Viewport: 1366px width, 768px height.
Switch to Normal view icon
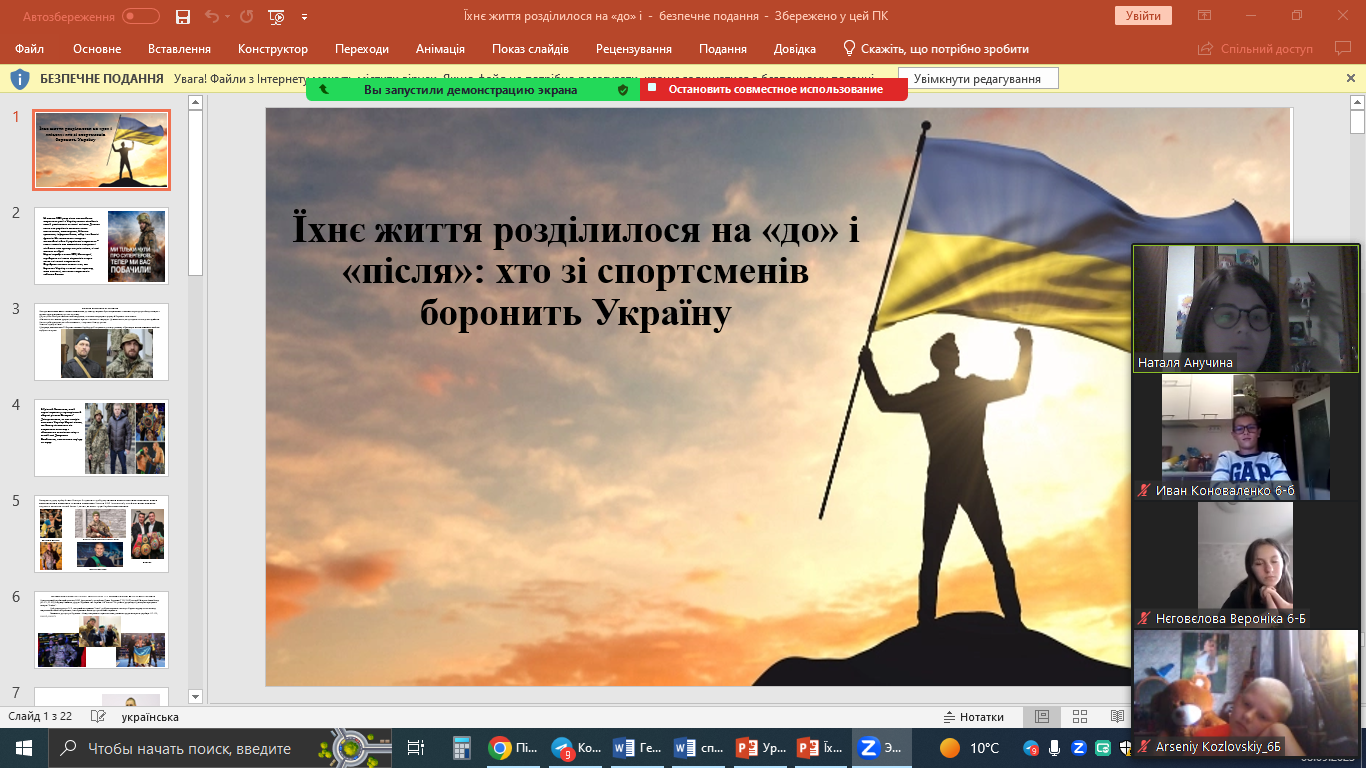[x=1041, y=717]
